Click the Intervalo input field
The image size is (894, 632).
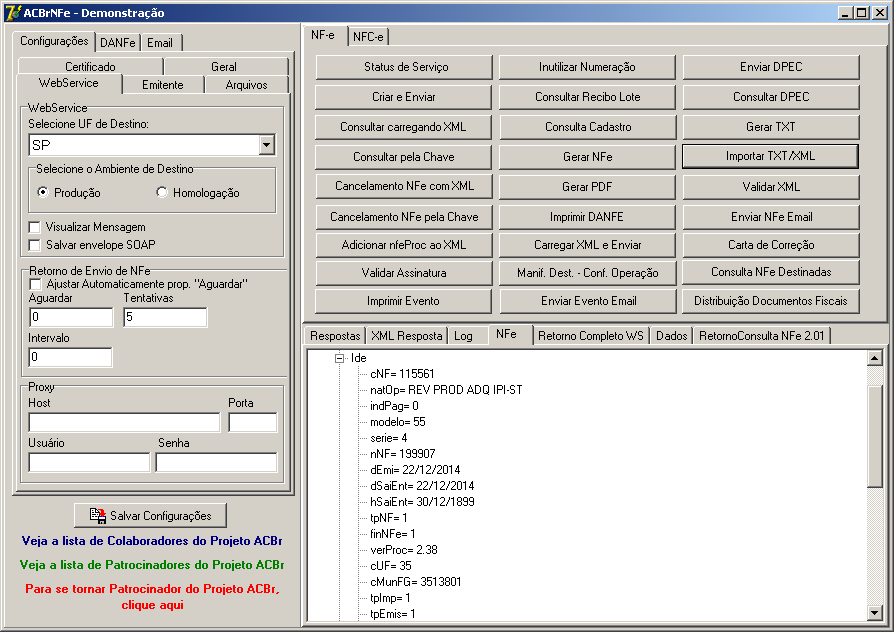click(71, 357)
